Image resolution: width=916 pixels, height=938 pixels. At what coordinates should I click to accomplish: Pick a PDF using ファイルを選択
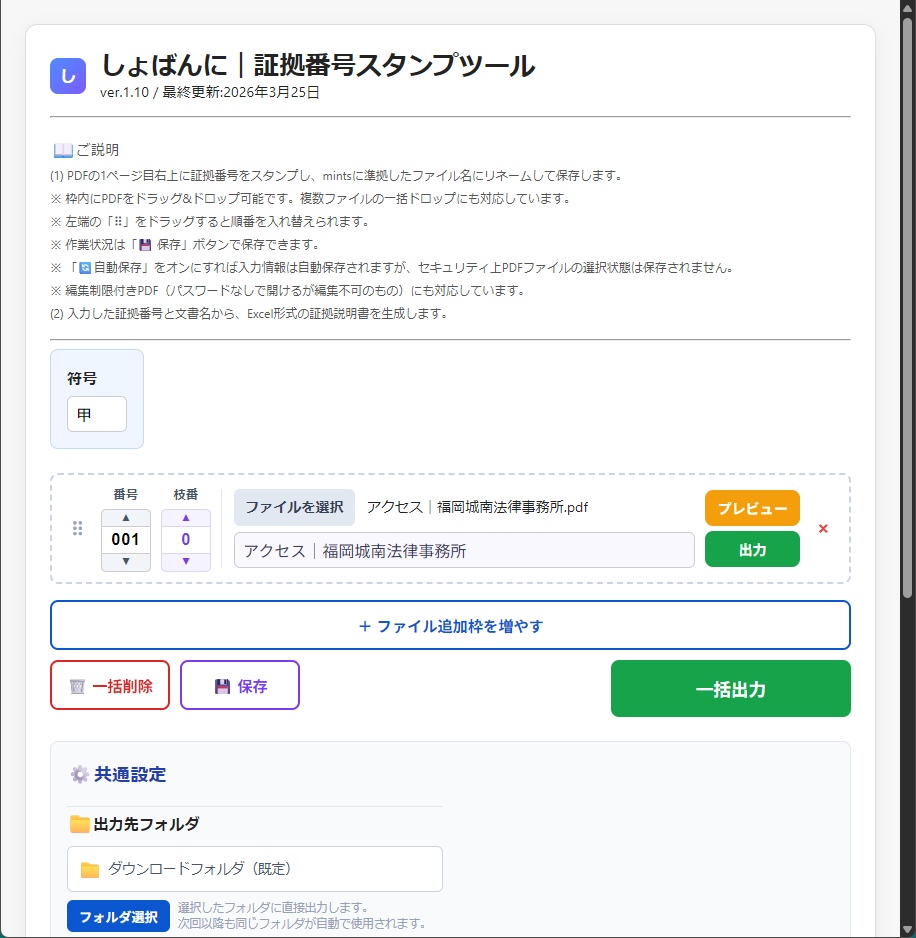pos(292,507)
